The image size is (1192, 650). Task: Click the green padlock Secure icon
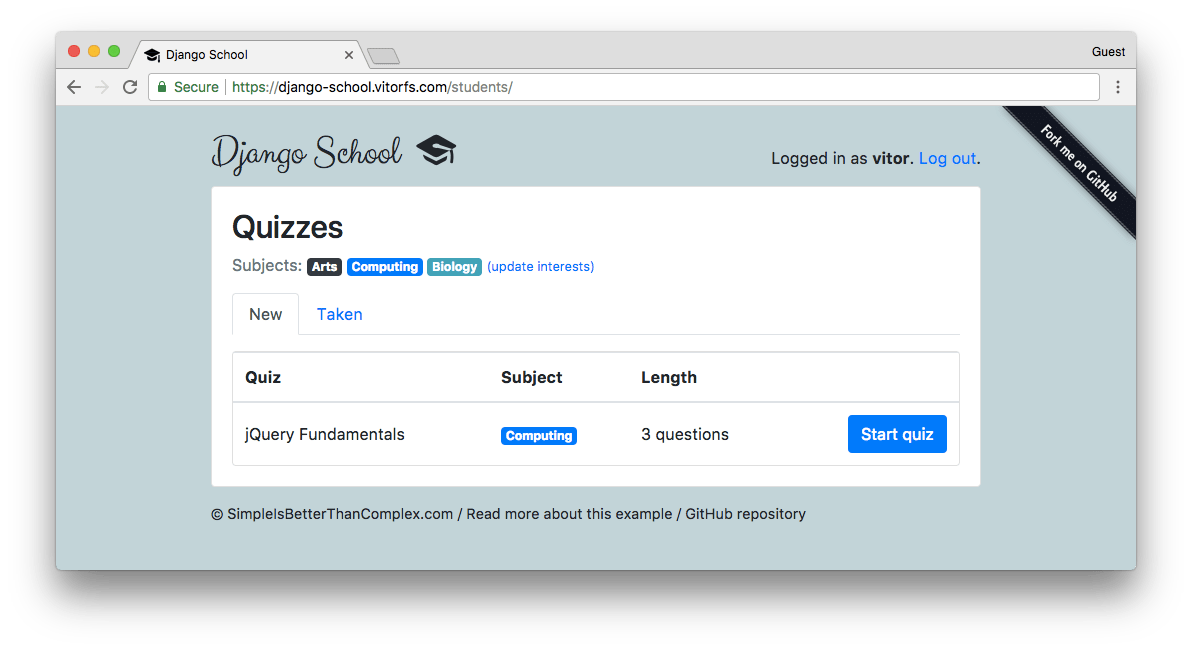[162, 87]
